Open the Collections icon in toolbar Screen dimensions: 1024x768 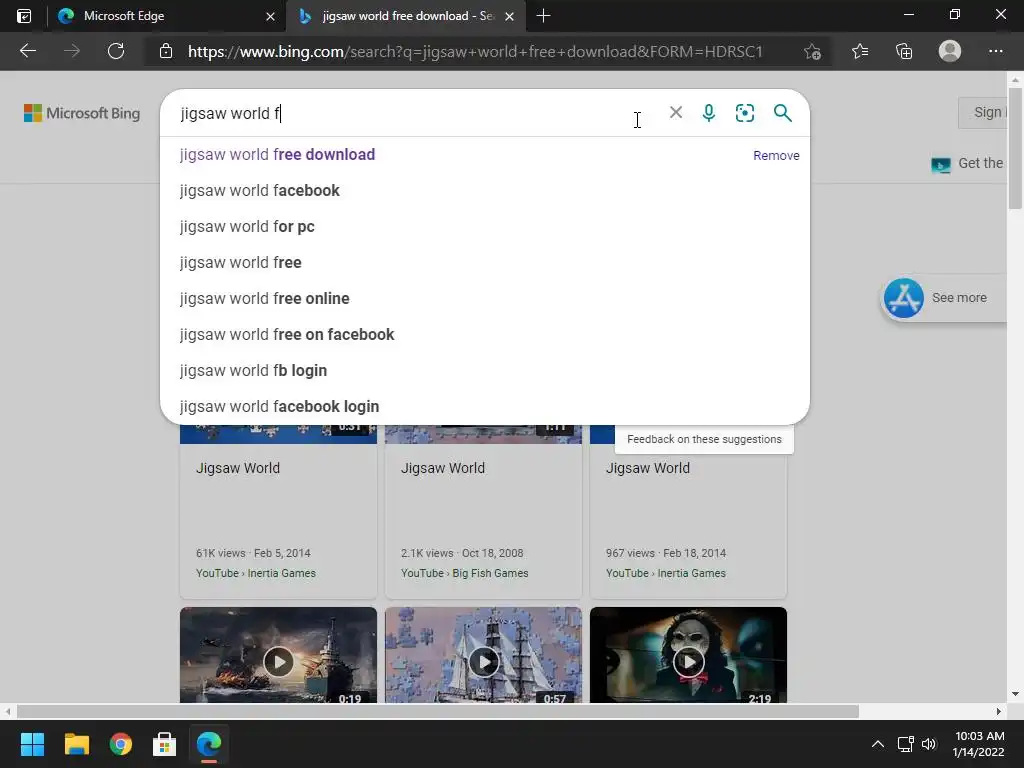pos(904,51)
